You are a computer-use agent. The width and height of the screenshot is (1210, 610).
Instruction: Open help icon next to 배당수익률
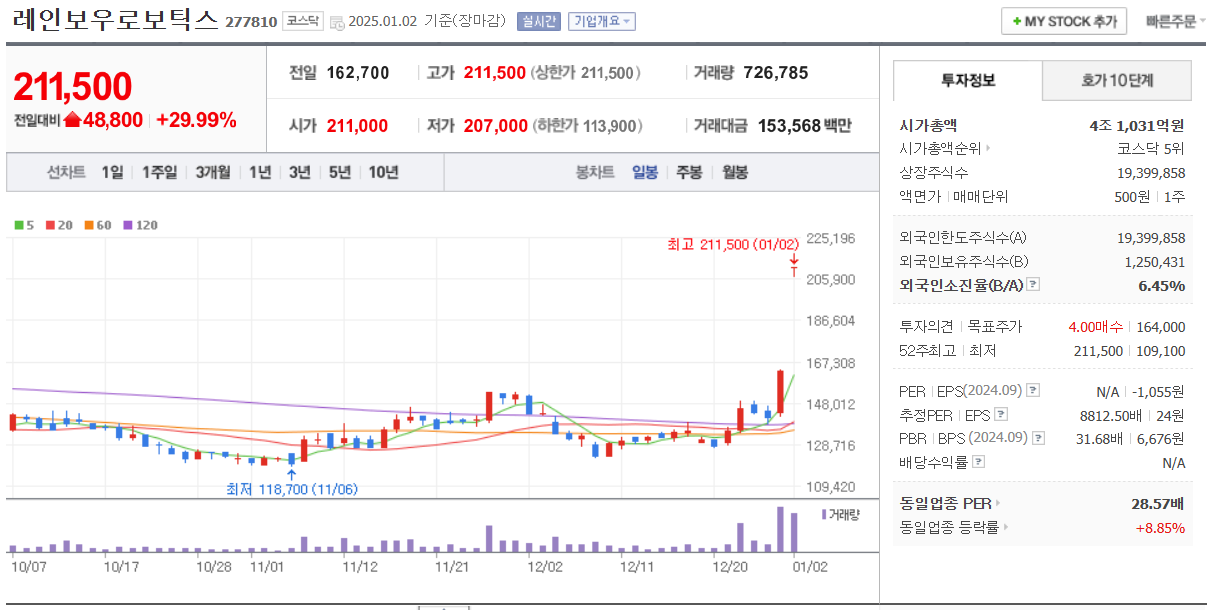tap(978, 462)
